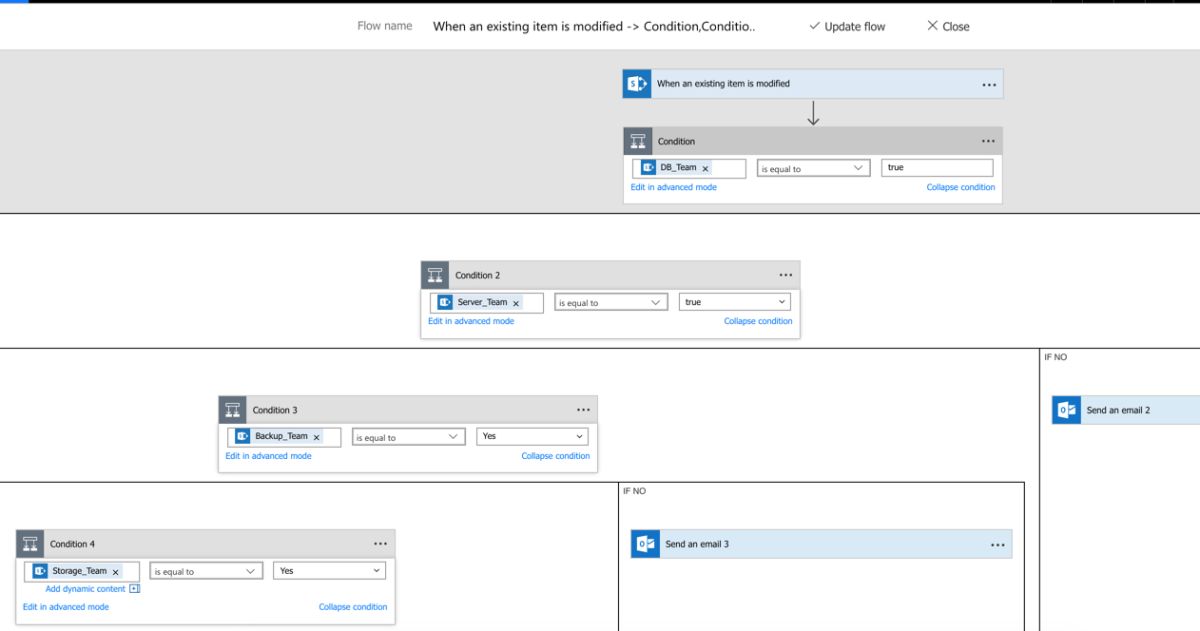Click the IF NO label above Send an email 3

click(634, 491)
